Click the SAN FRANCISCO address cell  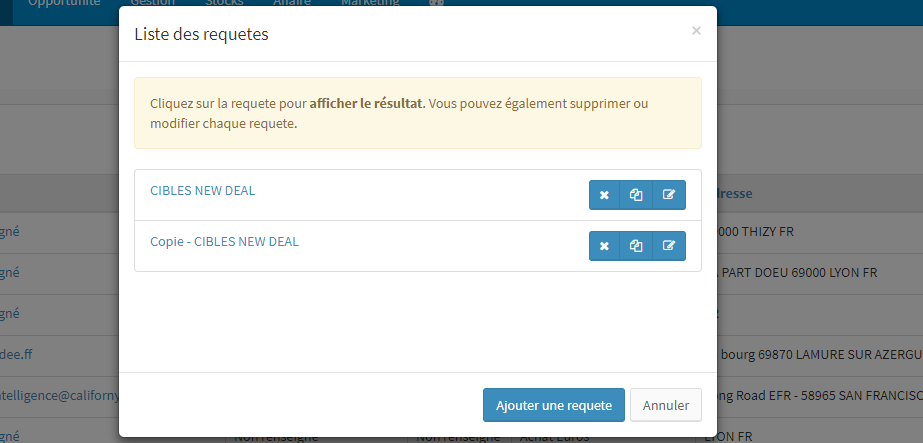tap(820, 396)
